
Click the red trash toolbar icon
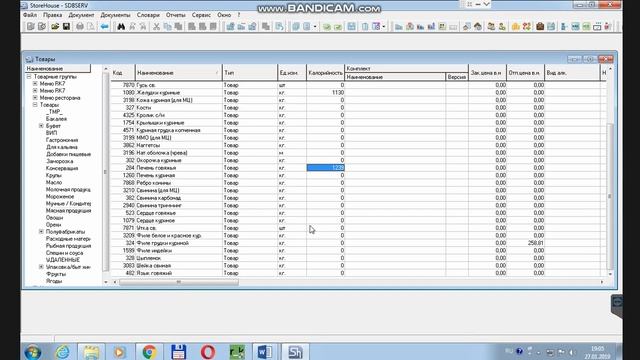608,27
